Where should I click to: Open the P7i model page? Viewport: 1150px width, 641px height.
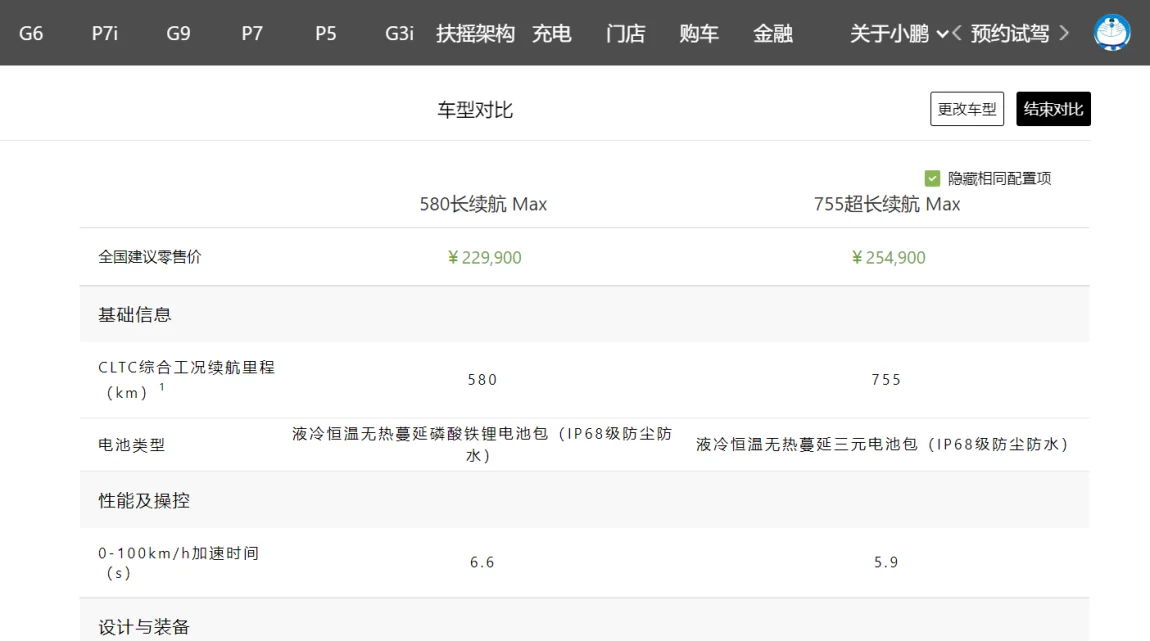[x=105, y=34]
